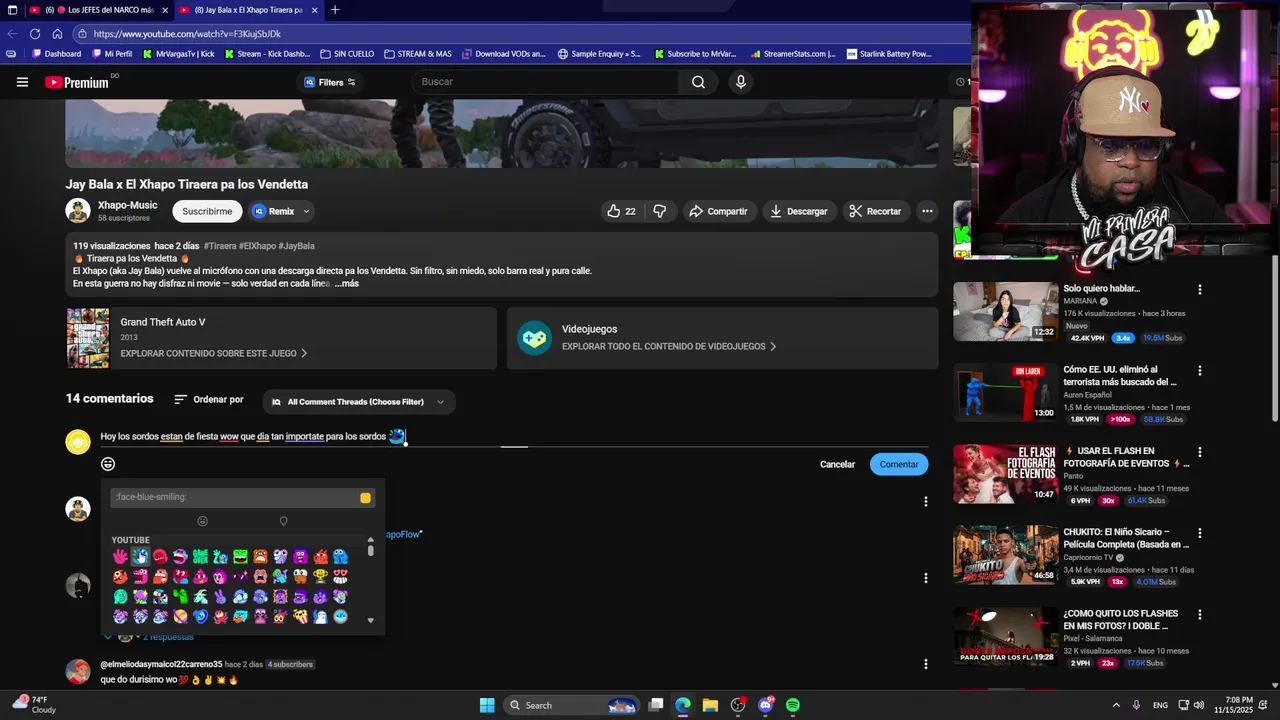Open a new browser tab
Viewport: 1280px width, 720px height.
pos(335,10)
